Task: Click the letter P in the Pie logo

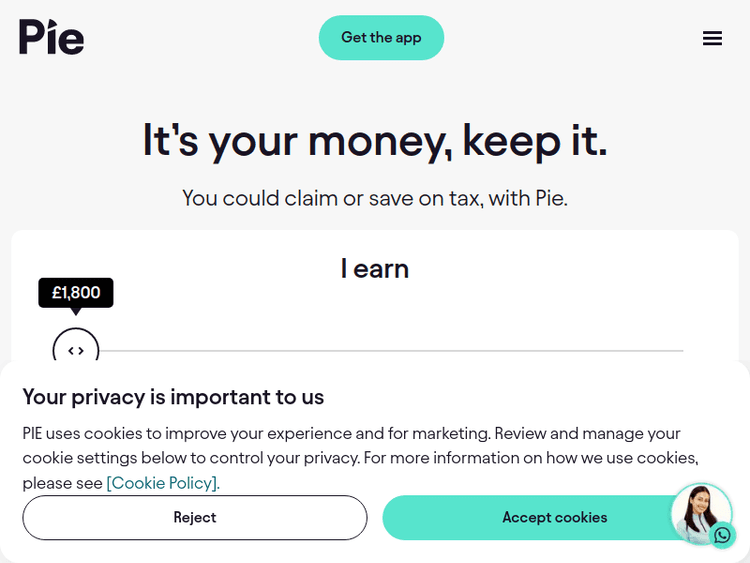Action: (31, 37)
